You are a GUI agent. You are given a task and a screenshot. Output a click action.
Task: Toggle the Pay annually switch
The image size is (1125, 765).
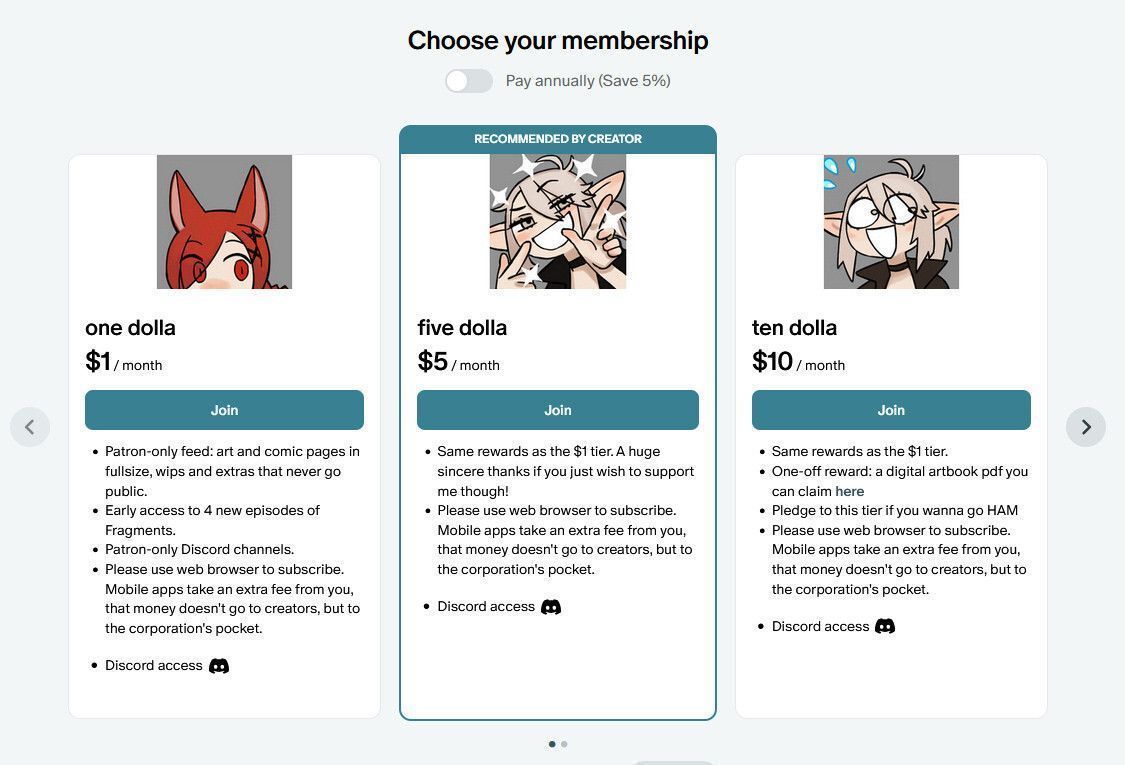[x=469, y=81]
